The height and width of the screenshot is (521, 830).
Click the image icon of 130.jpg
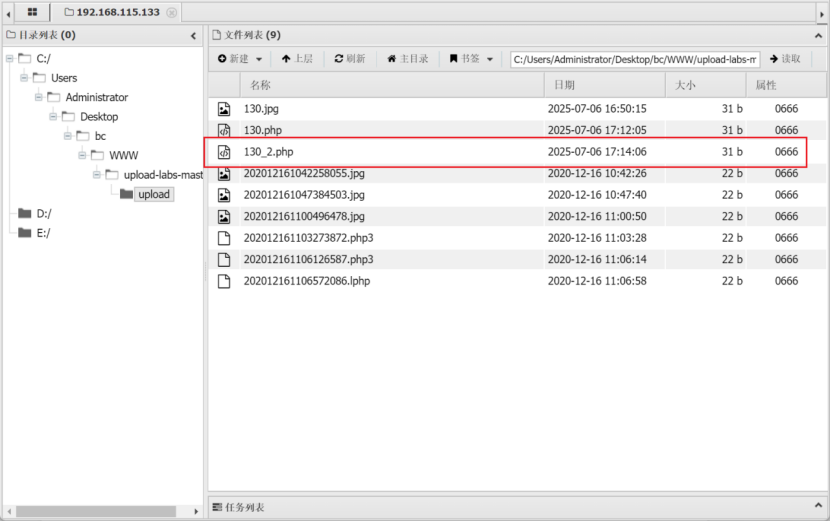click(224, 109)
